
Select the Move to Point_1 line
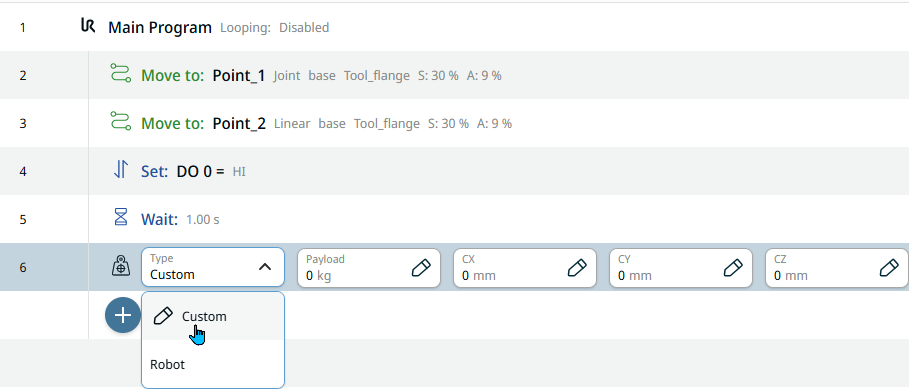pos(454,75)
